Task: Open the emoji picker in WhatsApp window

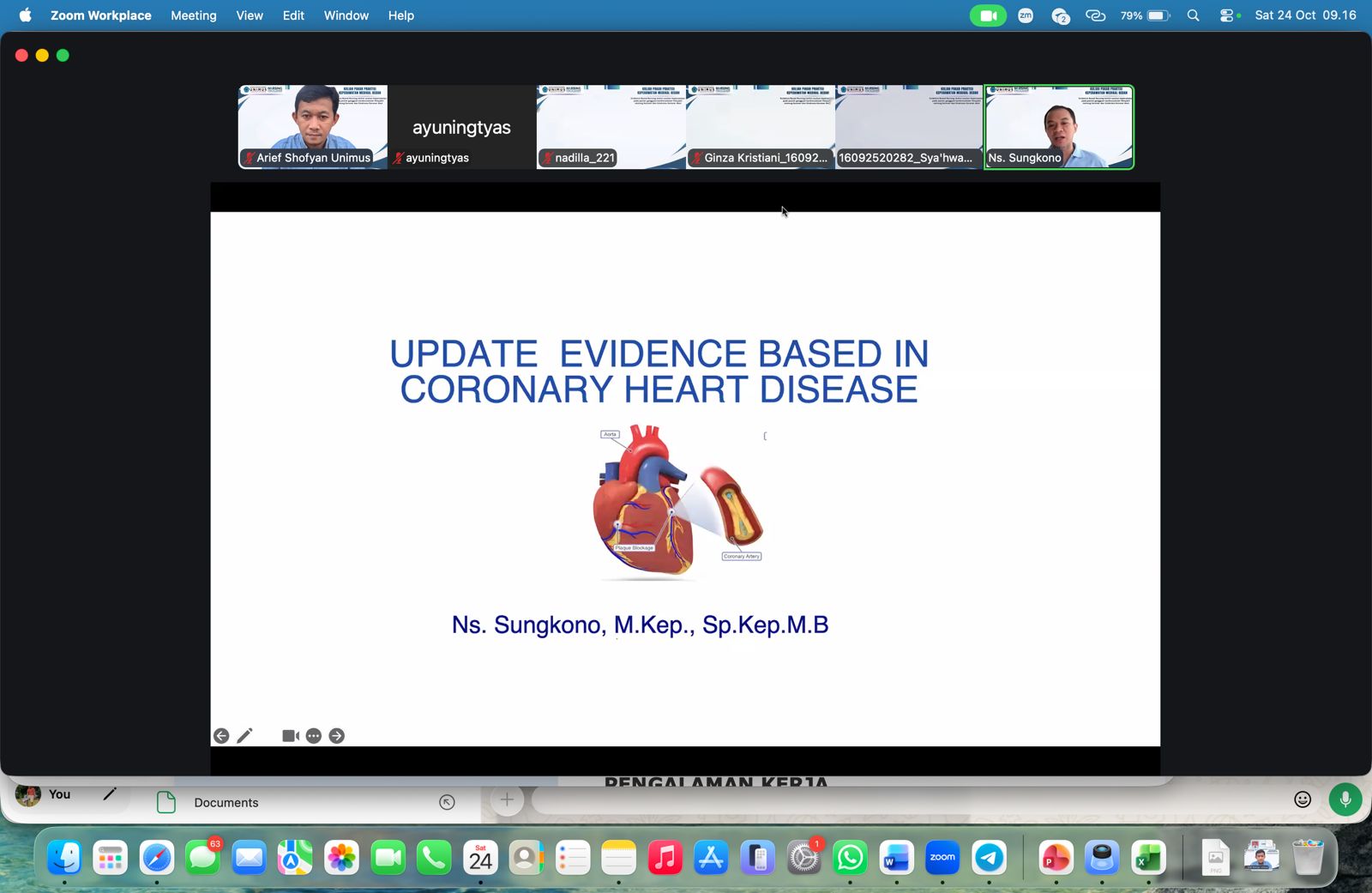Action: click(1303, 799)
